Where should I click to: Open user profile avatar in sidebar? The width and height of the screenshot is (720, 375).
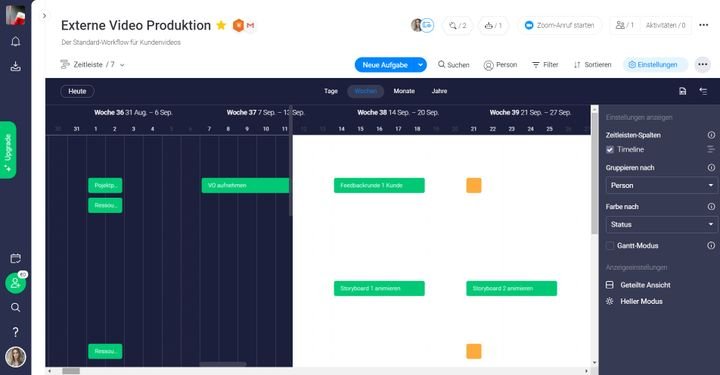pos(16,357)
